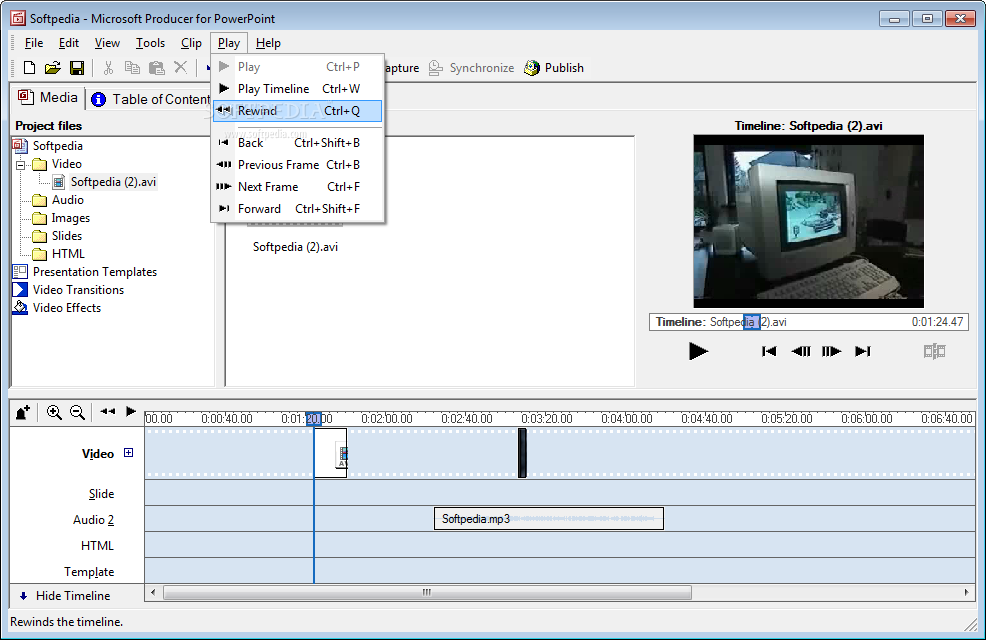Click the timeline wizard icon
Viewport: 986px width, 640px height.
coord(23,412)
